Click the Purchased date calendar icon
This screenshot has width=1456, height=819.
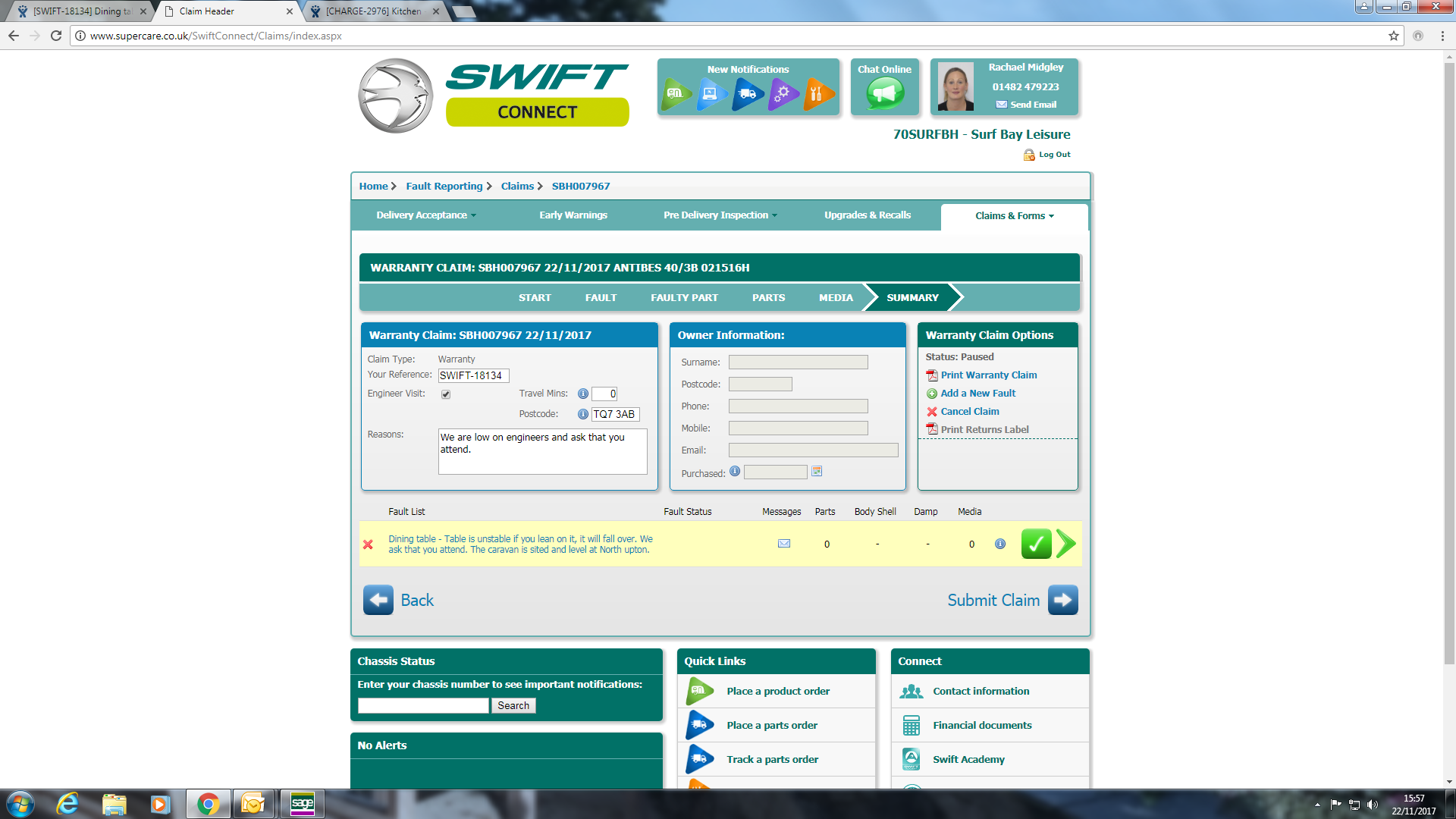[817, 472]
